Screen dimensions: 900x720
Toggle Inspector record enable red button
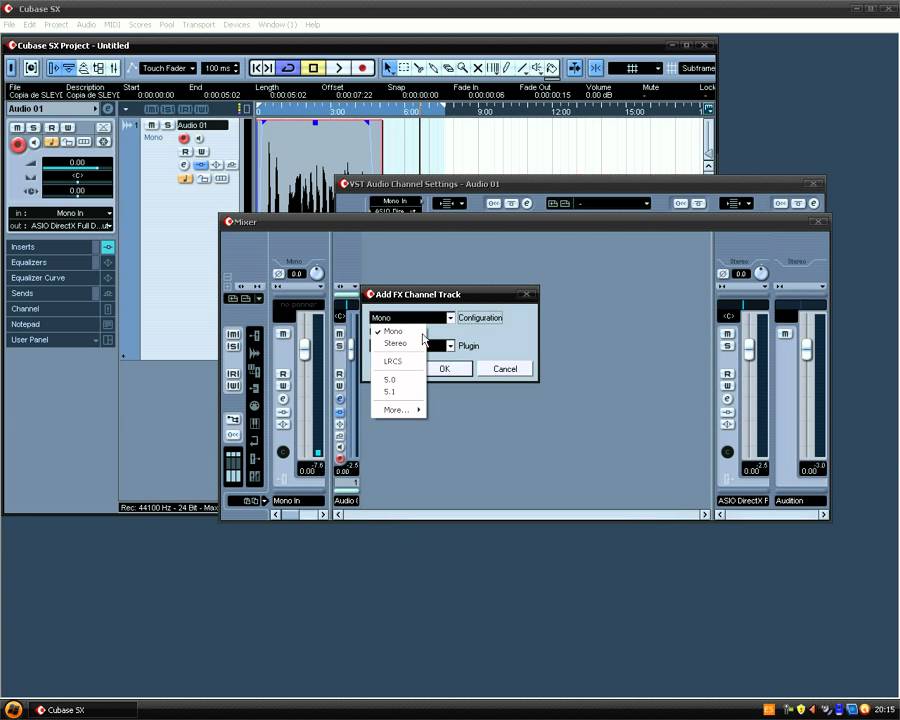(18, 145)
